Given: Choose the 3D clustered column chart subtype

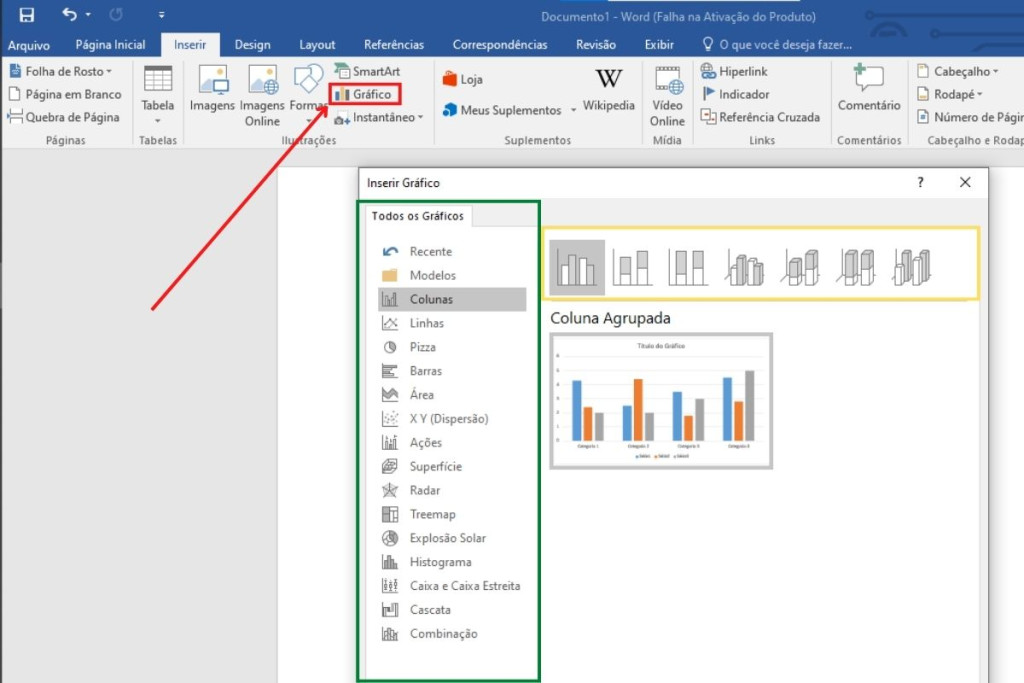Looking at the screenshot, I should (x=744, y=268).
